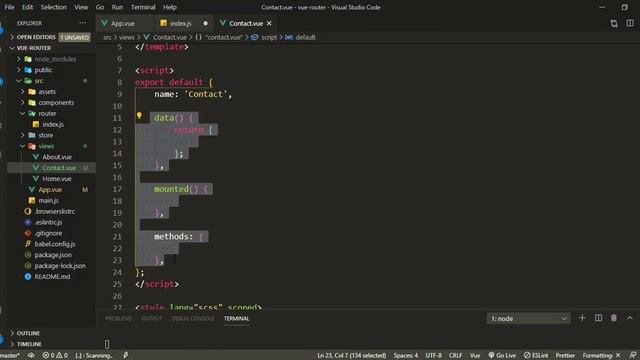
Task: Click the Contact.vue breadcrumb segment
Action: tap(170, 37)
